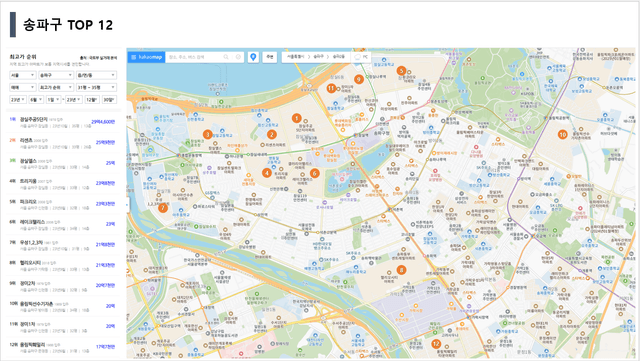The image size is (640, 361).
Task: Click the blue location pin button
Action: point(253,57)
